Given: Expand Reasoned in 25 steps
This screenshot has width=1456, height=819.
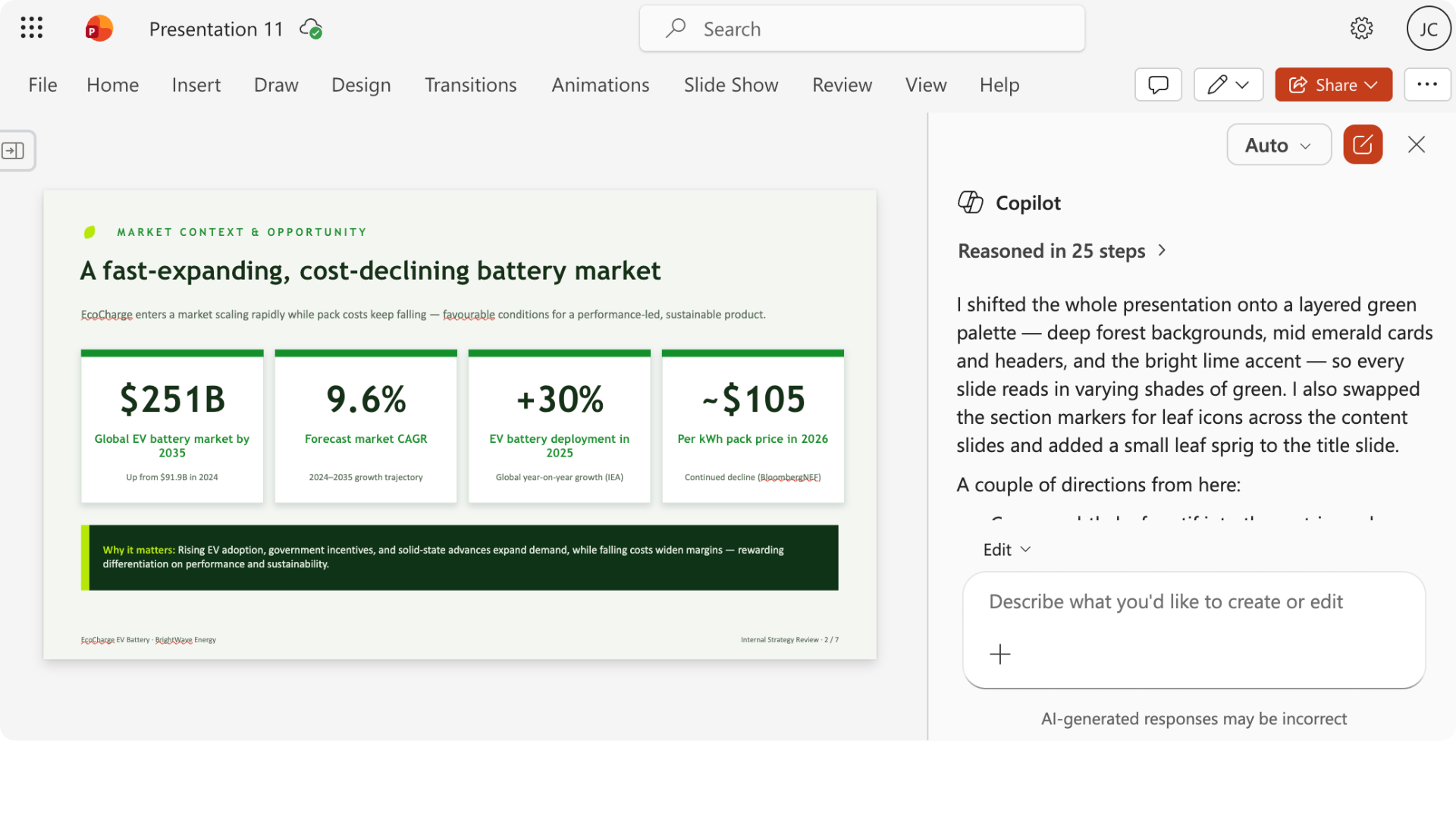Looking at the screenshot, I should (1062, 251).
